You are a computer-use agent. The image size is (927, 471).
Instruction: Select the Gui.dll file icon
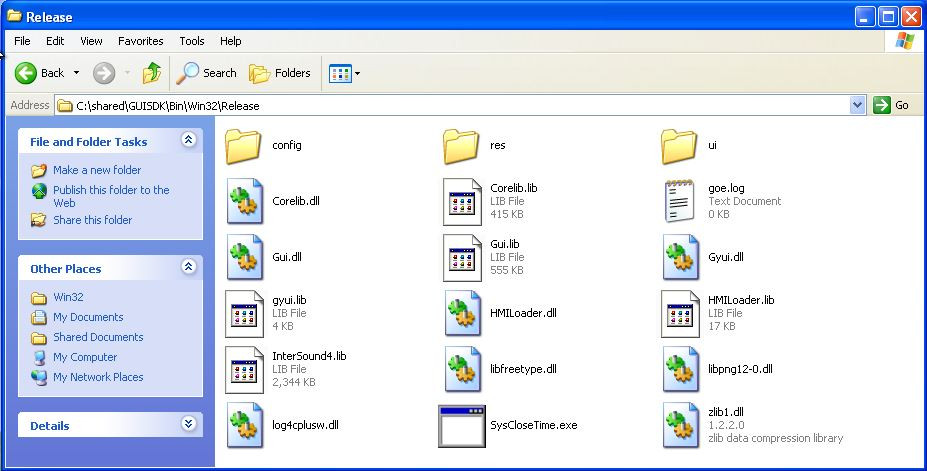(x=244, y=257)
